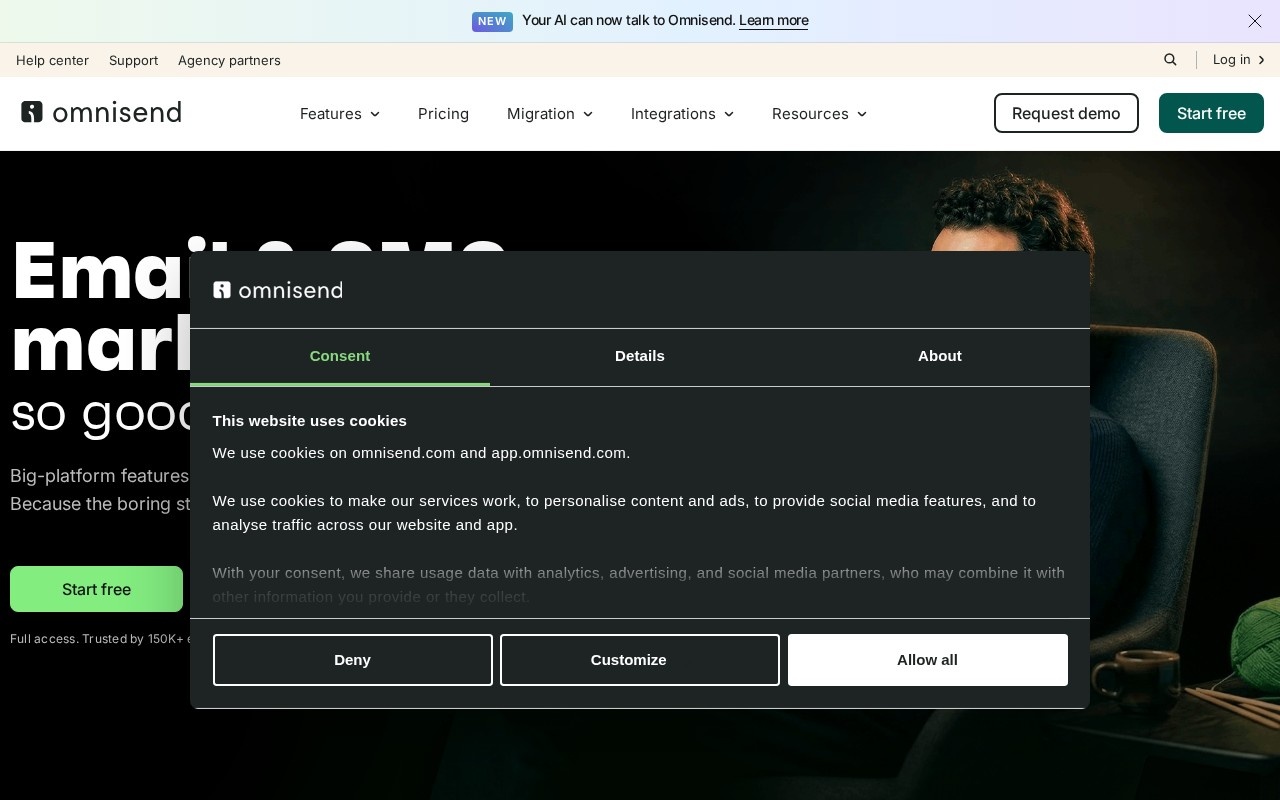1280x800 pixels.
Task: Click the light green Start free hero button
Action: 96,589
